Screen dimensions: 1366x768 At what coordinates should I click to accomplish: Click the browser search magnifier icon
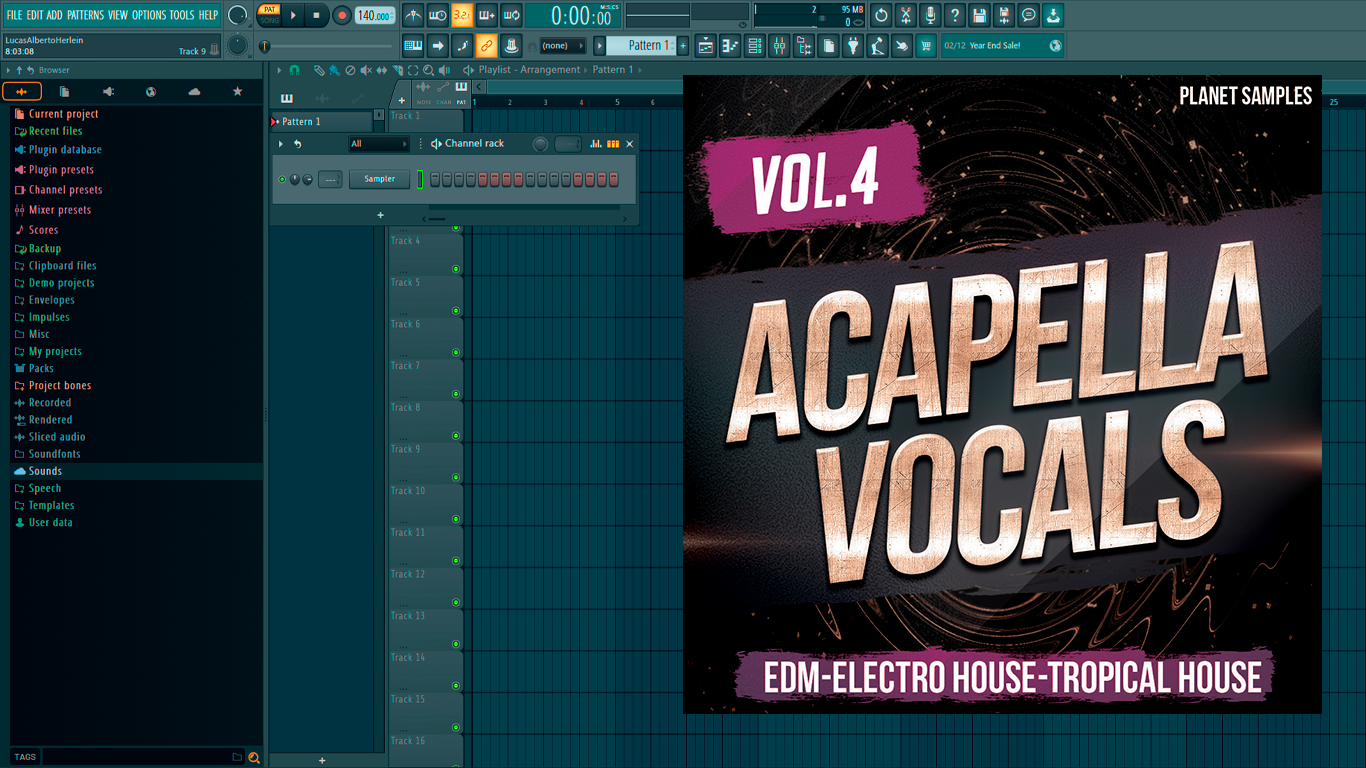[x=254, y=757]
